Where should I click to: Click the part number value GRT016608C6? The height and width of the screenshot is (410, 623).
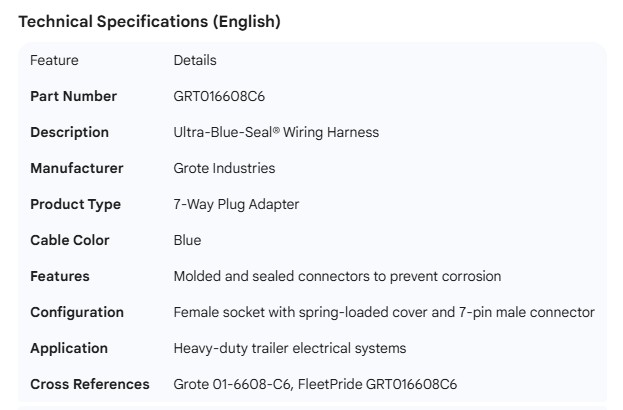tap(219, 96)
